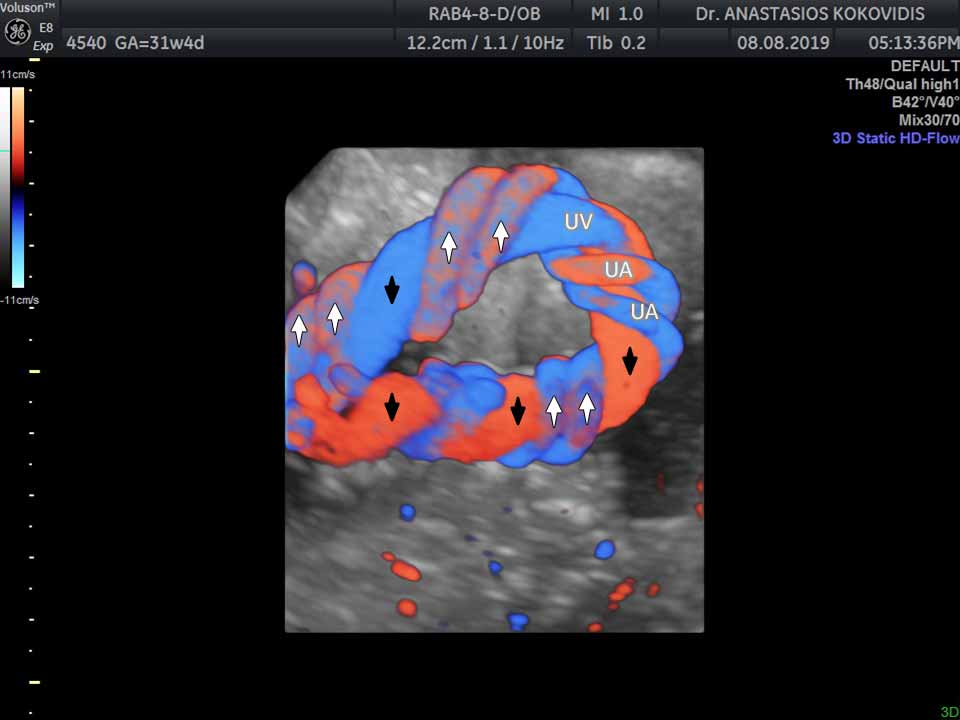960x720 pixels.
Task: Click the 'DEFAULT' preset label
Action: tap(924, 66)
